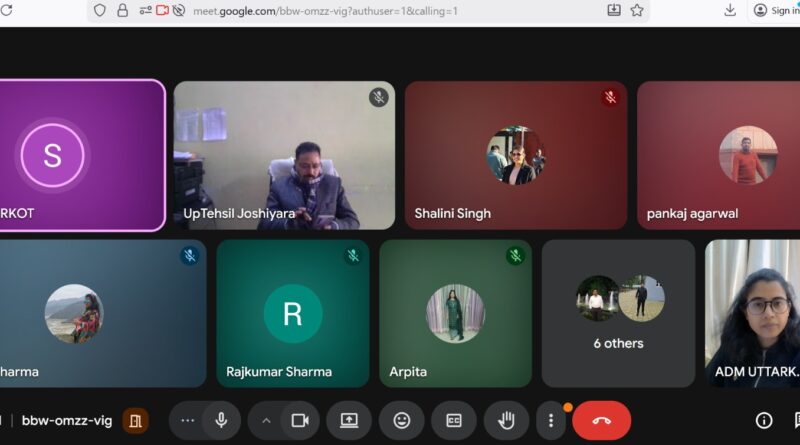
Task: Expand video settings chevron beside camera
Action: (x=266, y=421)
